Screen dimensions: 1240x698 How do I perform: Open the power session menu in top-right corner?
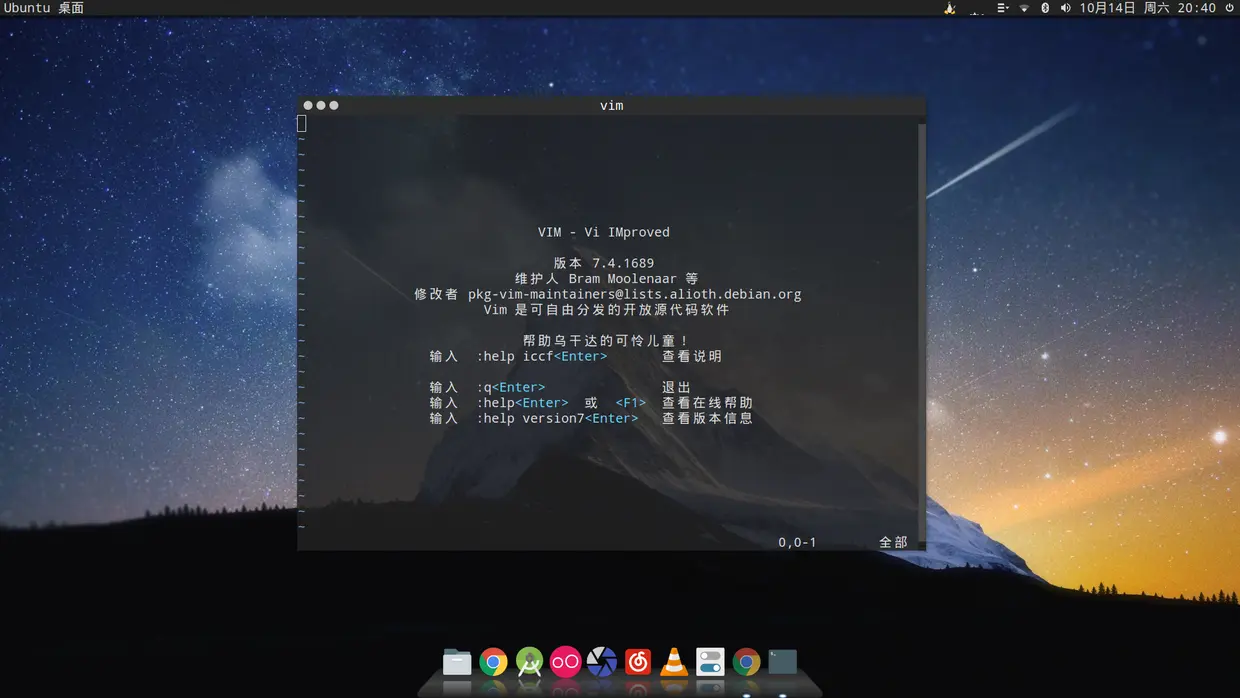(x=1230, y=8)
